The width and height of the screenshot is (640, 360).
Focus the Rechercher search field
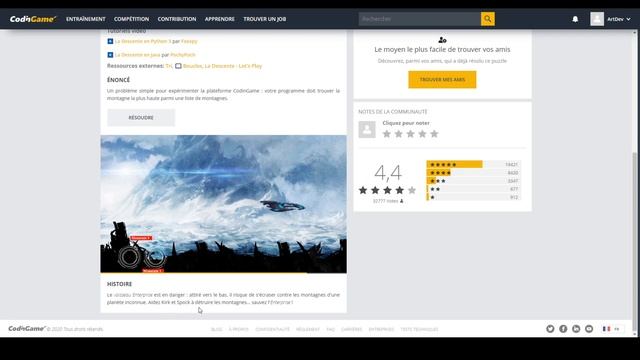pos(420,19)
